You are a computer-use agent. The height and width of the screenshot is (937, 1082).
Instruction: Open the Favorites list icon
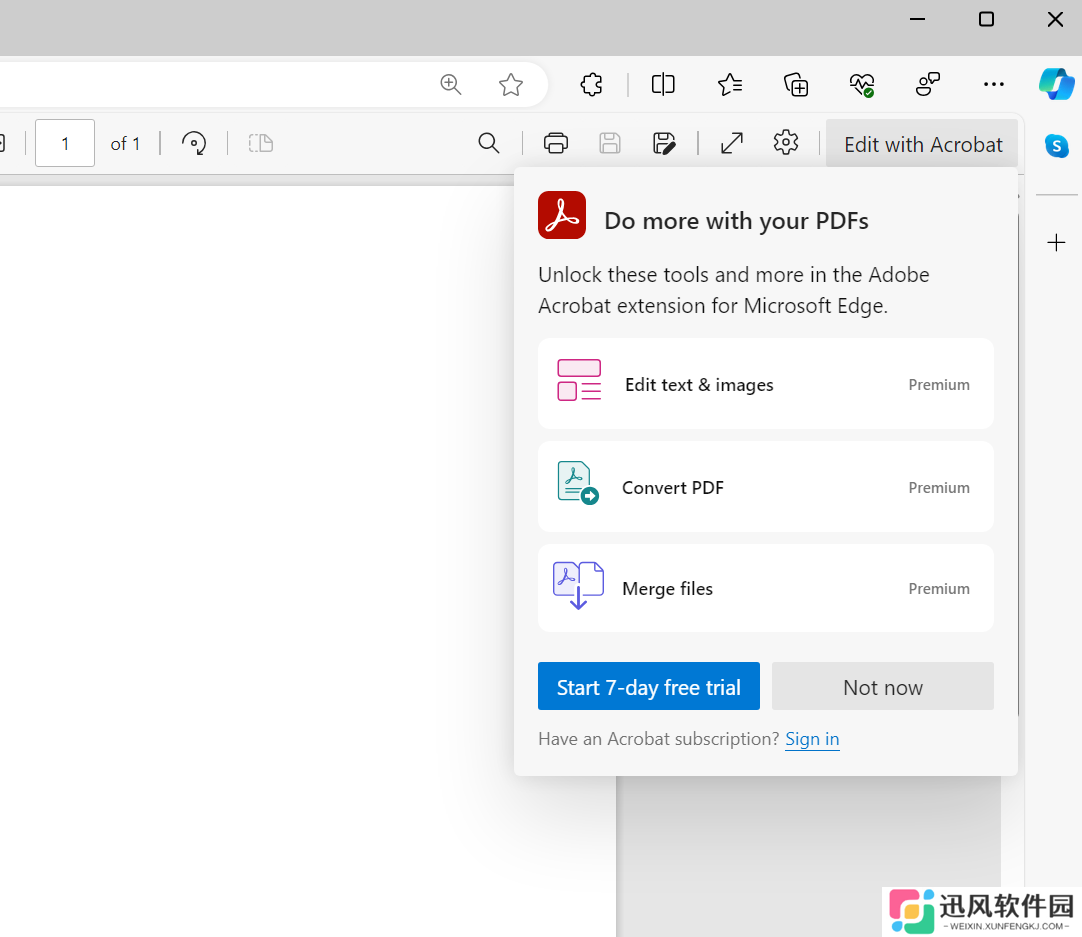729,84
